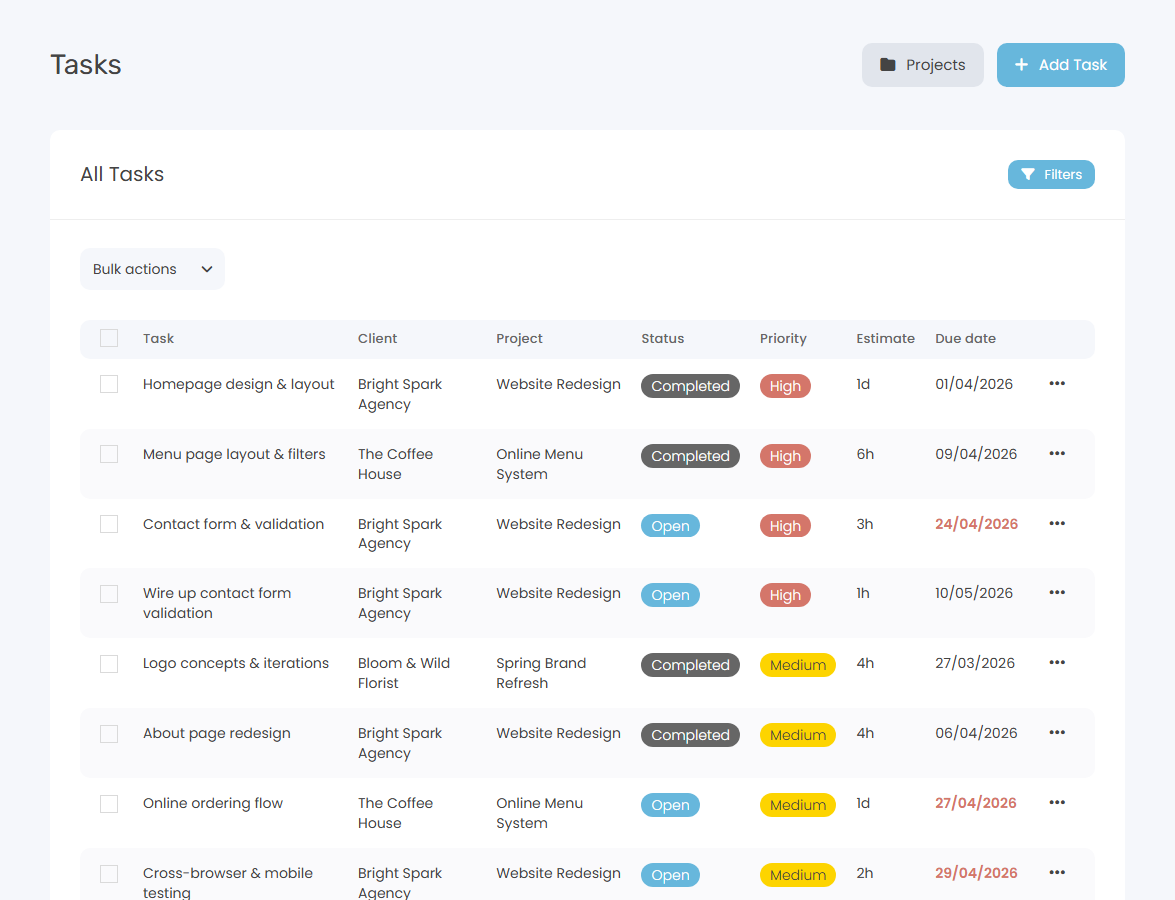Click the 3h estimate value
Viewport: 1175px width, 900px height.
coord(865,524)
